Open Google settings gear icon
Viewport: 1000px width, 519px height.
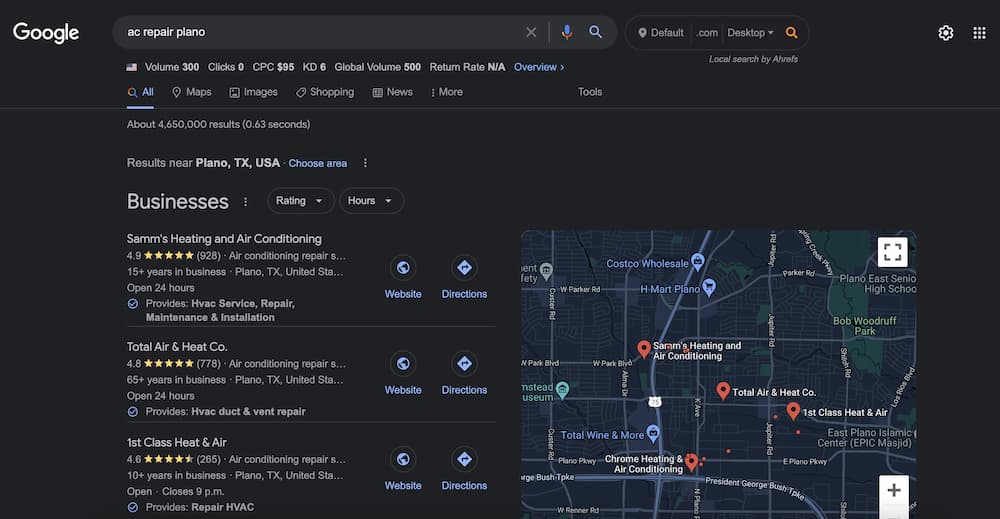click(946, 33)
